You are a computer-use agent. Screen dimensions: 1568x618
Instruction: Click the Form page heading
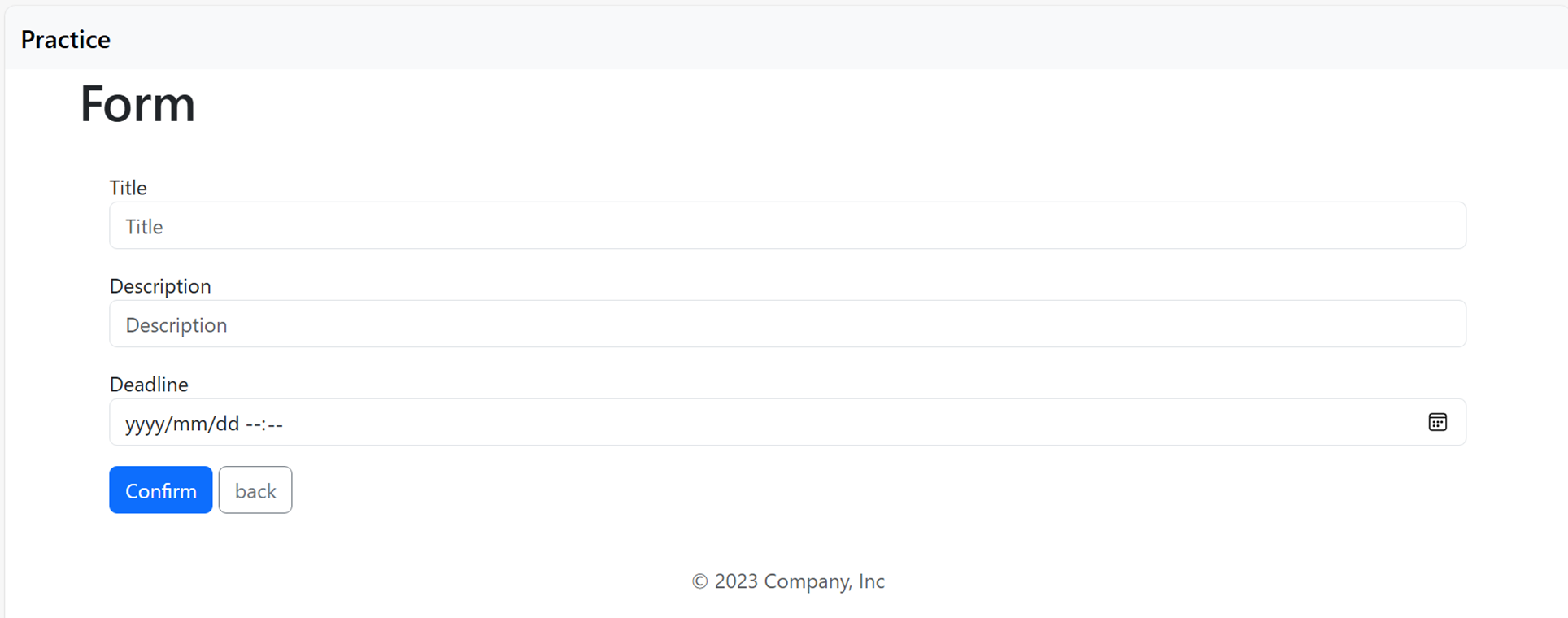tap(137, 104)
